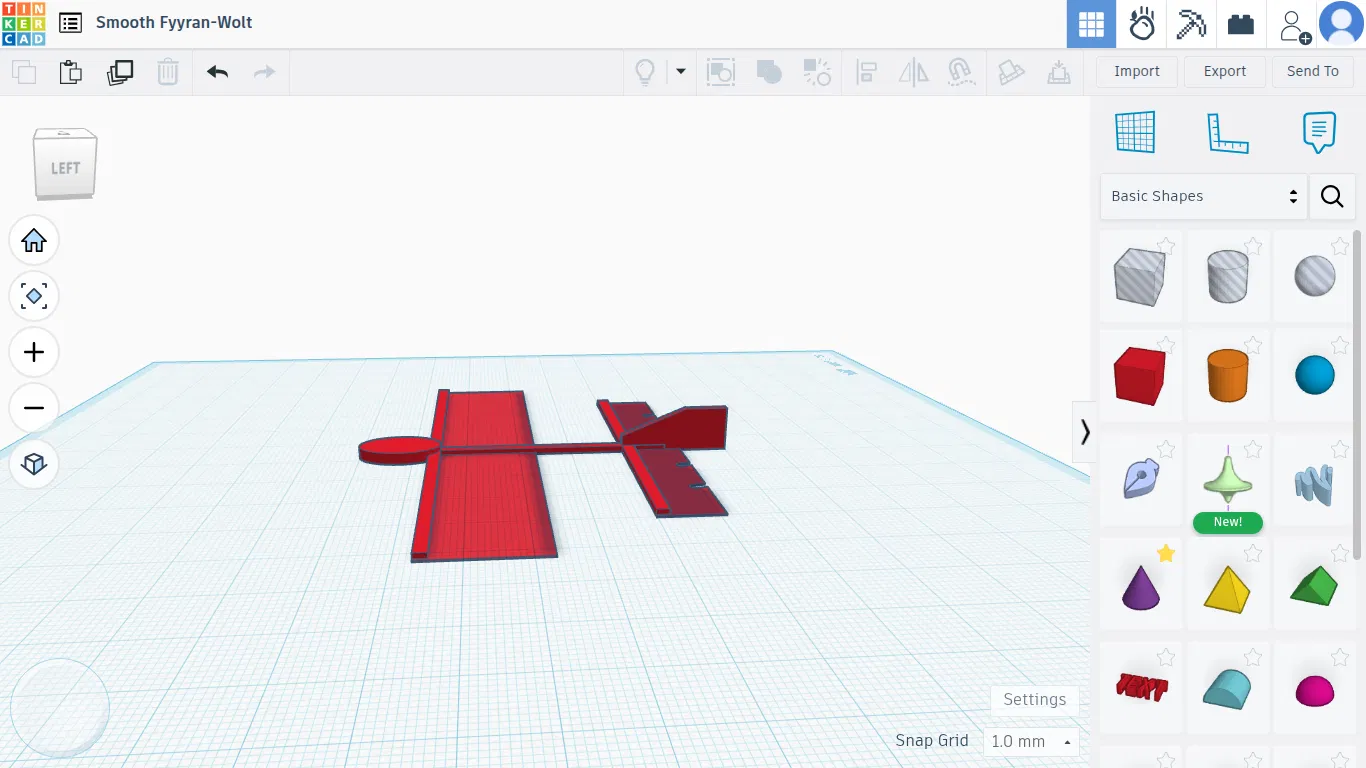This screenshot has width=1366, height=768.
Task: Favorite the yellow Pyramid star
Action: pyautogui.click(x=1253, y=554)
